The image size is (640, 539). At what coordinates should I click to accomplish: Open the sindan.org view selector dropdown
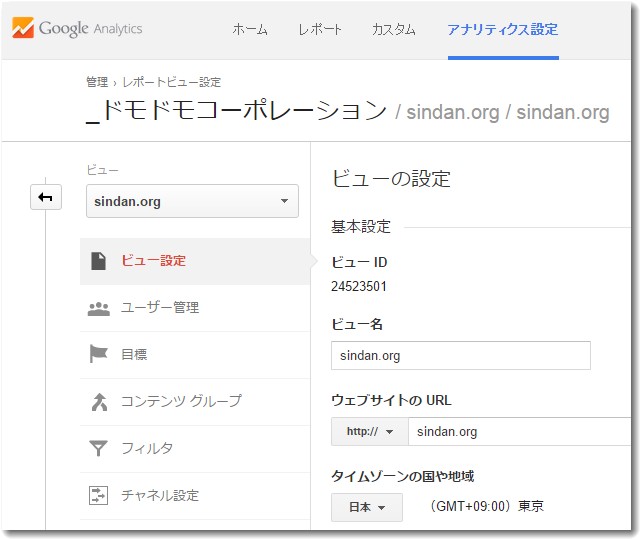pos(192,201)
